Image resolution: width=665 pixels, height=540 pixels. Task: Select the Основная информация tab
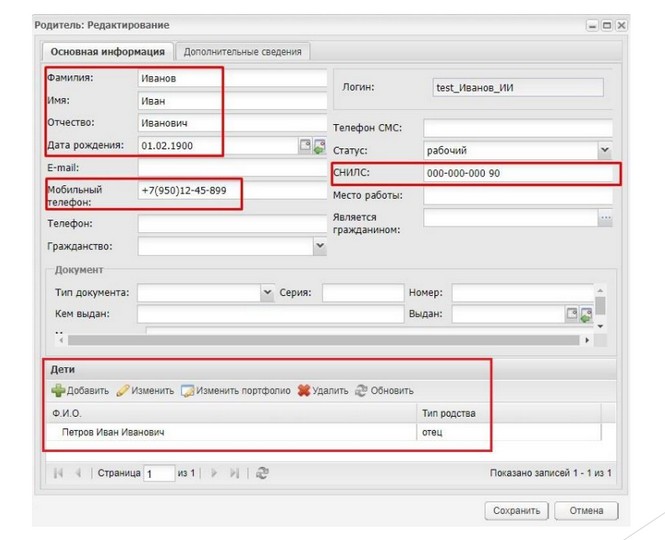pos(108,52)
